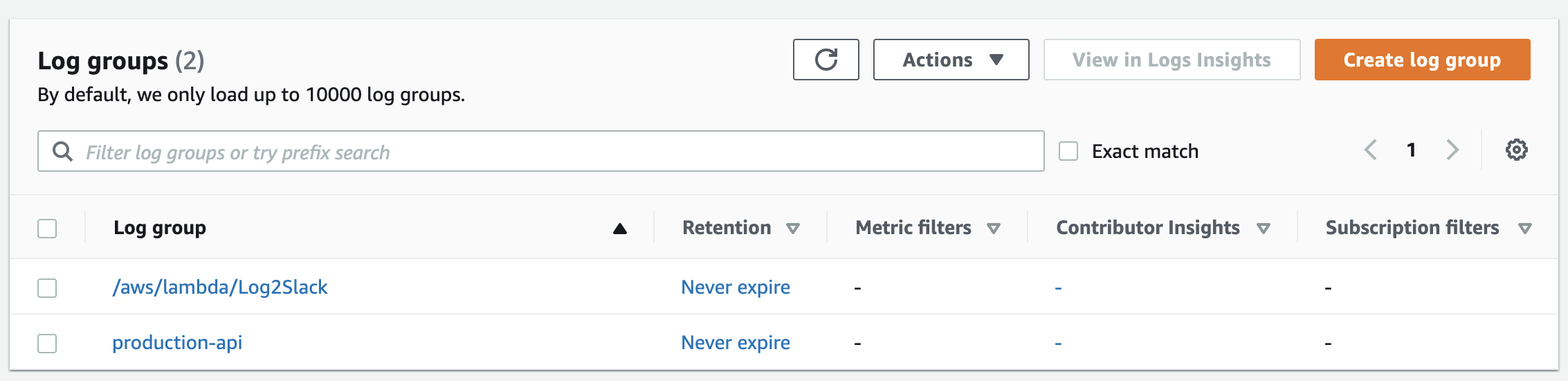Sort by Retention column arrow
The image size is (1568, 381).
coord(793,229)
